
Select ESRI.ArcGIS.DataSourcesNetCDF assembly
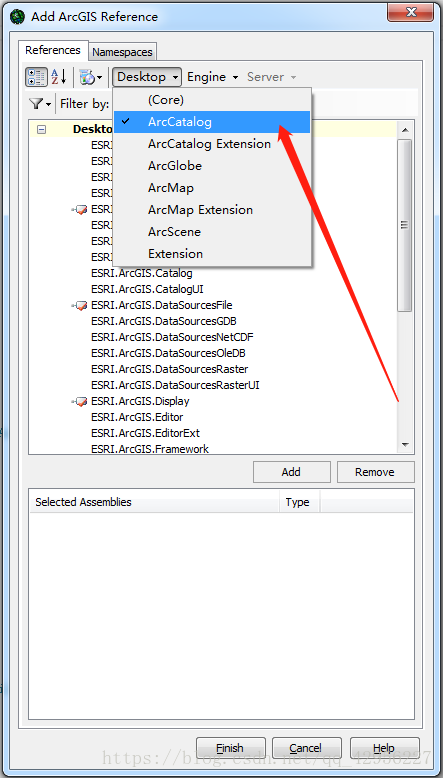click(173, 337)
